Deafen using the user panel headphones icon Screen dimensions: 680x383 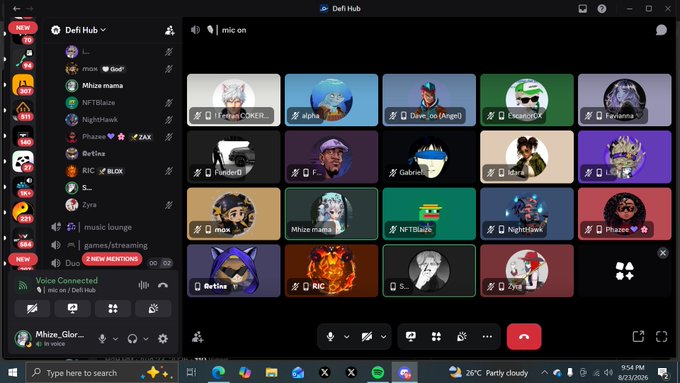click(x=133, y=339)
